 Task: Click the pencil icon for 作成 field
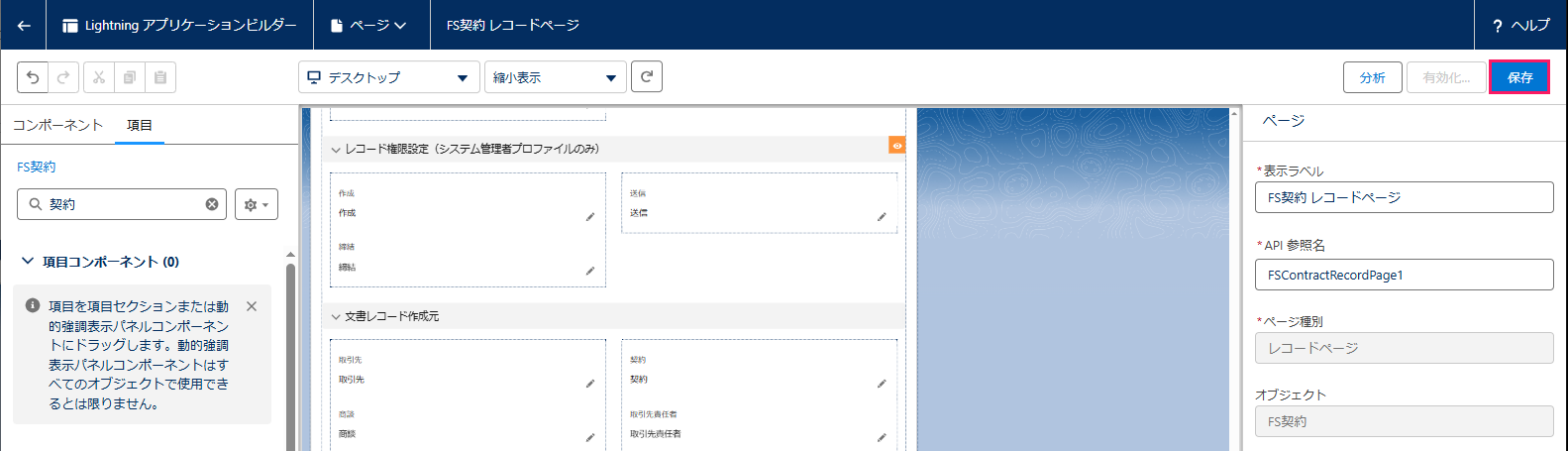pos(590,216)
